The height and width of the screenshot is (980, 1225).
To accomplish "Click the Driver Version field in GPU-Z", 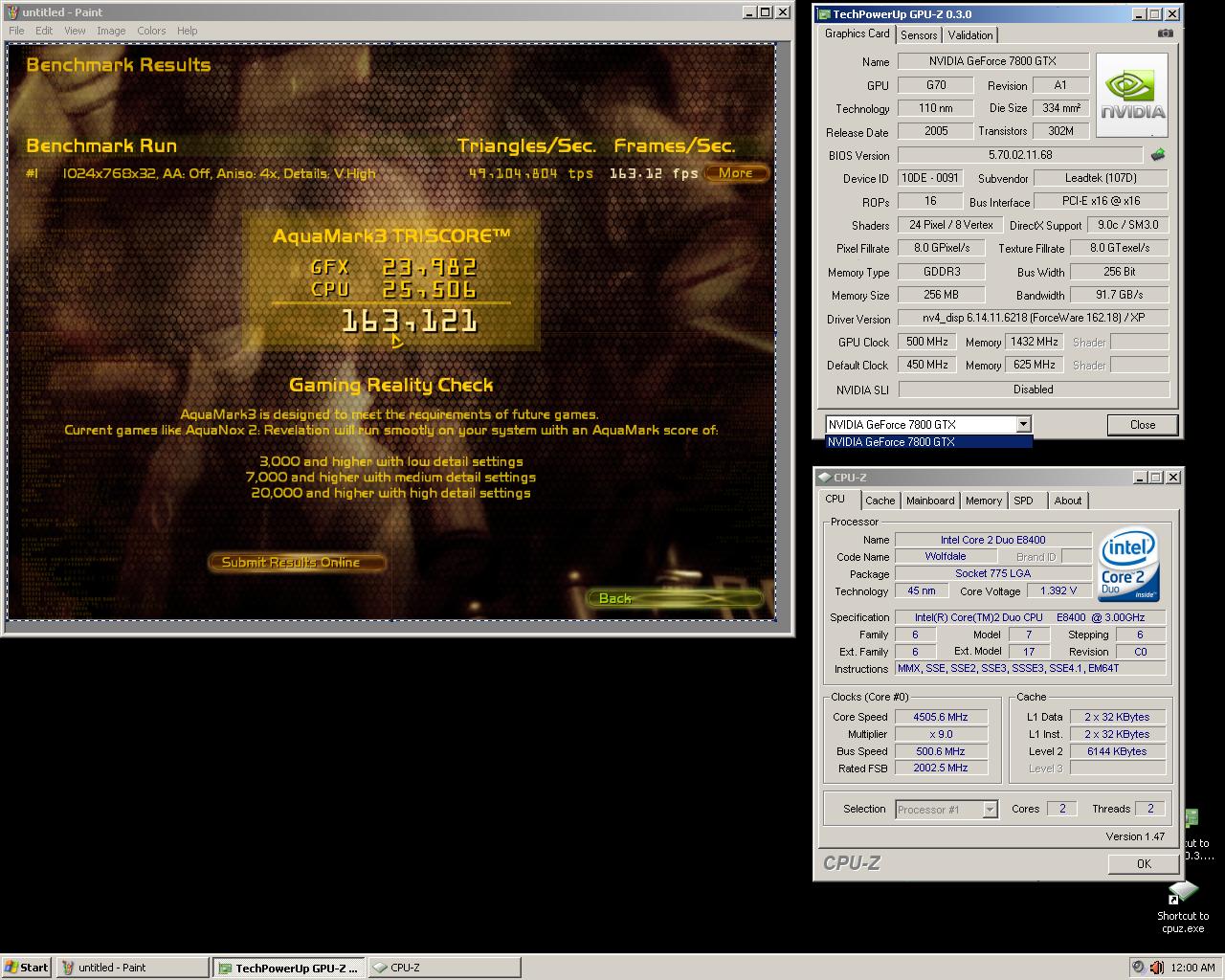I will point(1034,319).
